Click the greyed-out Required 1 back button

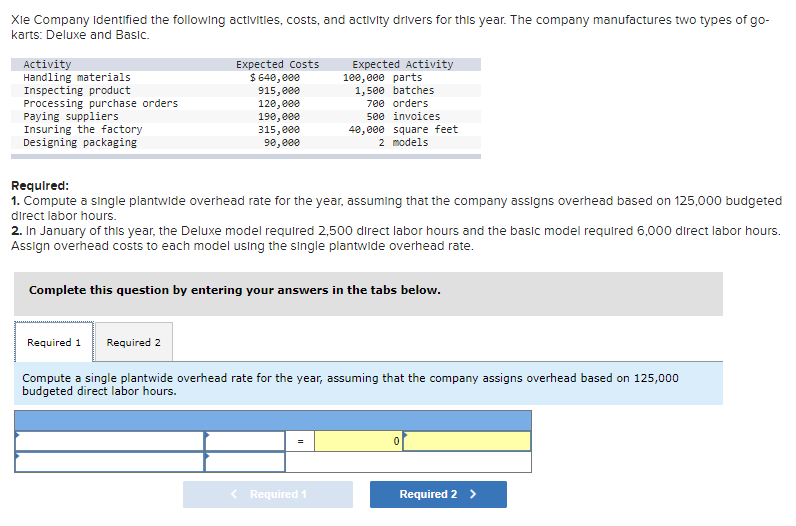268,494
